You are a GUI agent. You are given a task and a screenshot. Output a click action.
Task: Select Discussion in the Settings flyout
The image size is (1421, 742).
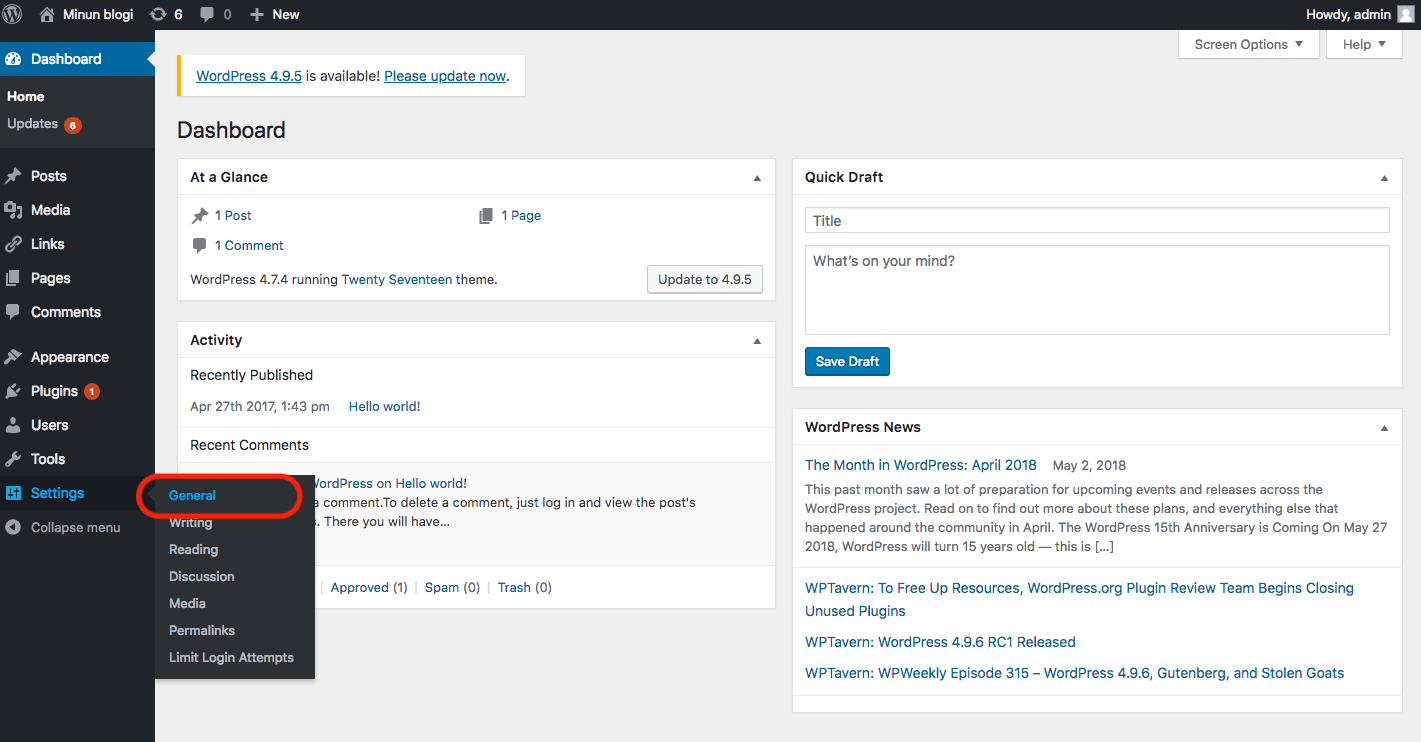coord(201,576)
